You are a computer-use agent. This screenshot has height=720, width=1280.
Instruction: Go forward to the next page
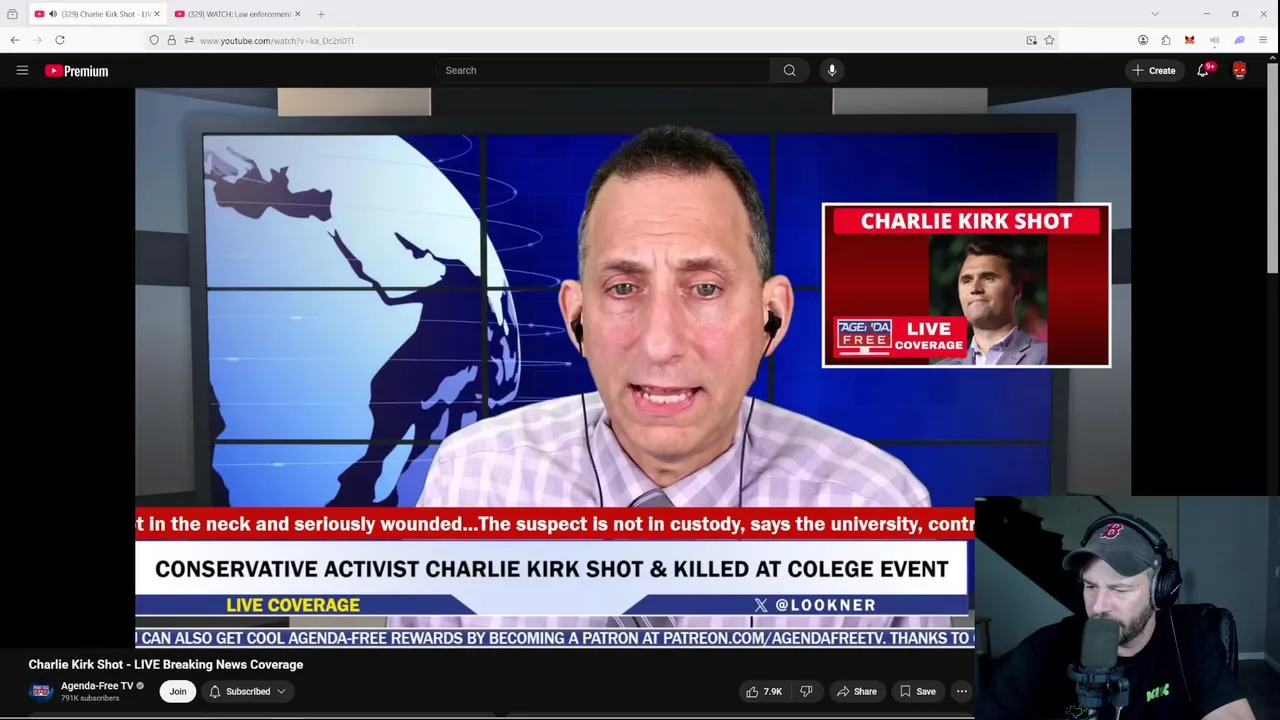37,40
